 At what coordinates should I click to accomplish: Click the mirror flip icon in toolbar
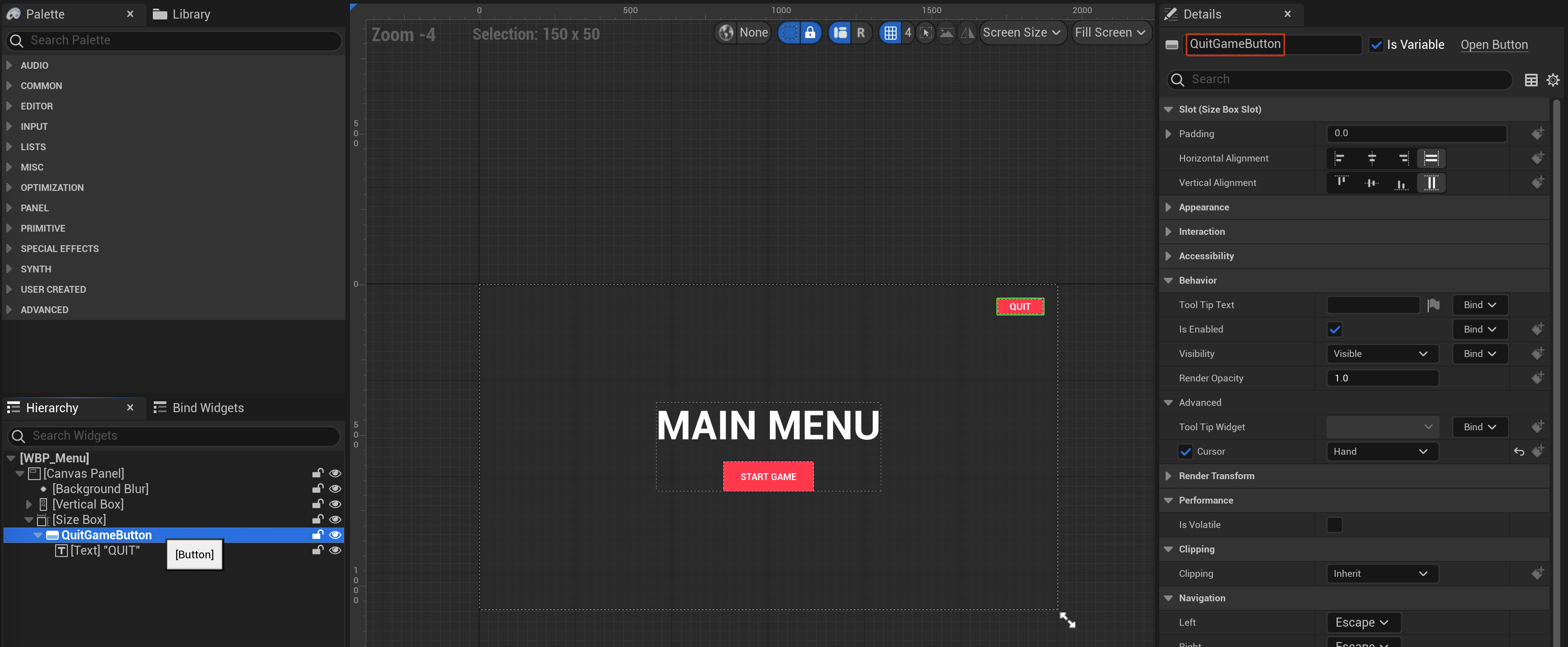click(967, 33)
